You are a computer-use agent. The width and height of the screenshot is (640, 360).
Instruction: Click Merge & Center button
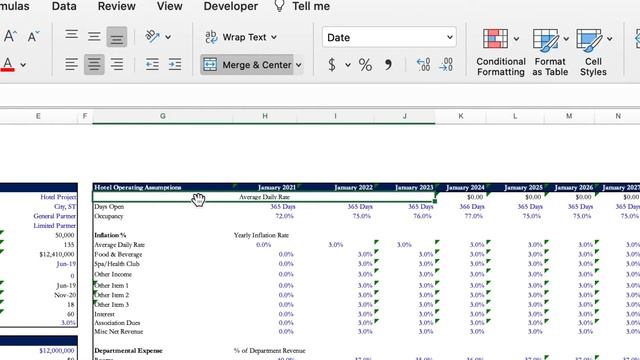click(x=247, y=65)
